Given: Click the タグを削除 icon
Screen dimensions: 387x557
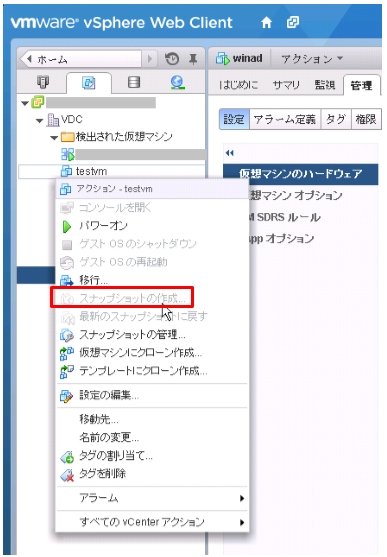Looking at the screenshot, I should pyautogui.click(x=67, y=475).
